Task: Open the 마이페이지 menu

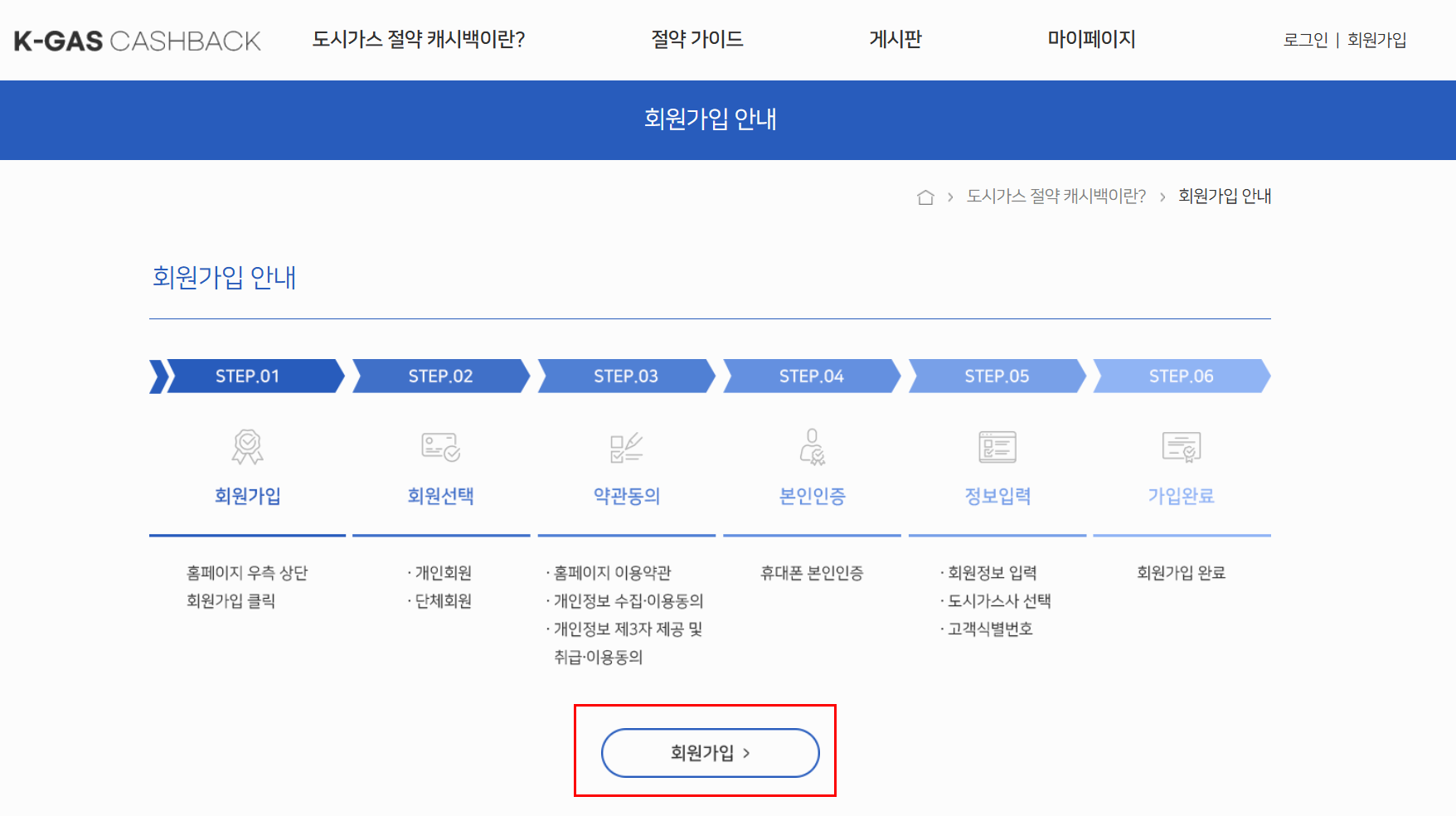Action: coord(1092,39)
